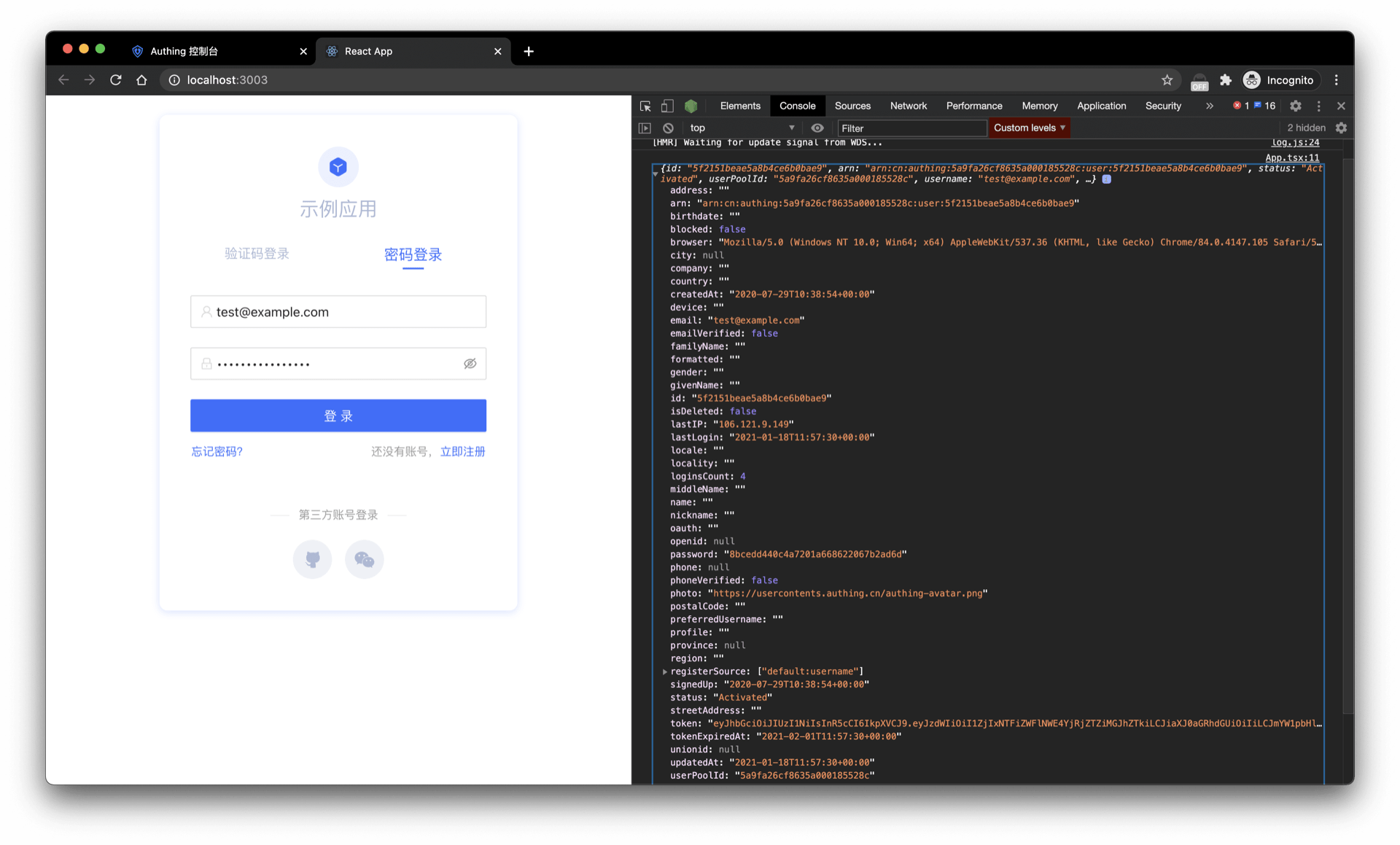Open the DevTools more options menu
The height and width of the screenshot is (845, 1400).
[1318, 106]
